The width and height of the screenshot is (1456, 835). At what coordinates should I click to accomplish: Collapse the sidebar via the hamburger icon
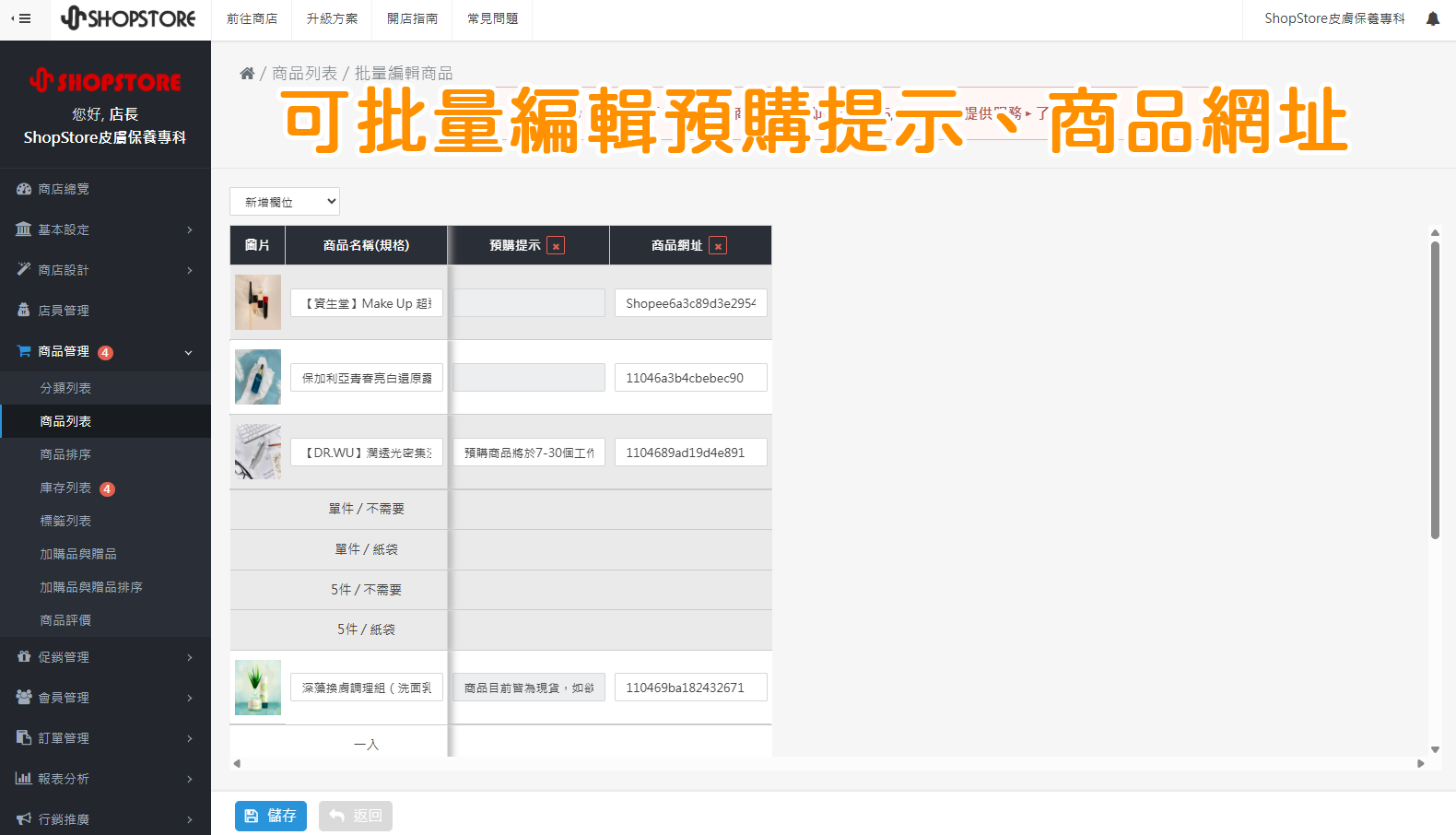tap(21, 18)
